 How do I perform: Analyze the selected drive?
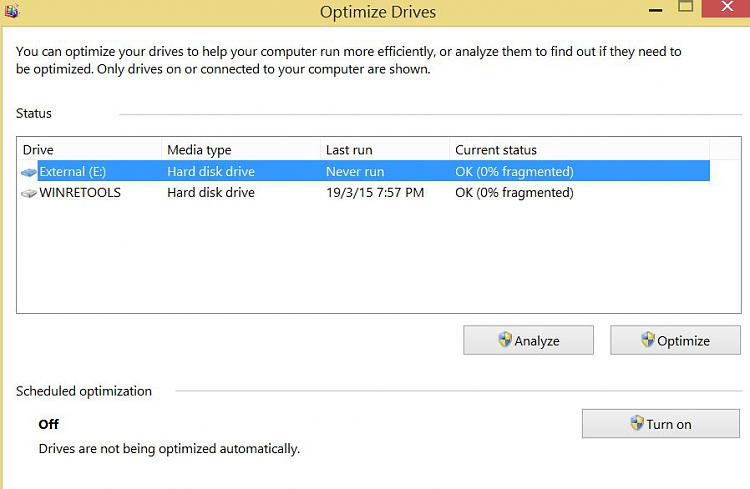[528, 340]
